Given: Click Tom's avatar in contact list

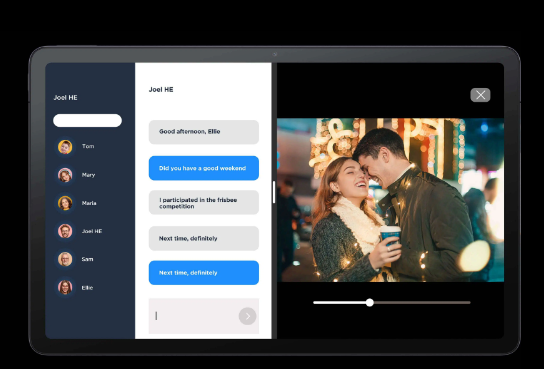Looking at the screenshot, I should click(65, 147).
